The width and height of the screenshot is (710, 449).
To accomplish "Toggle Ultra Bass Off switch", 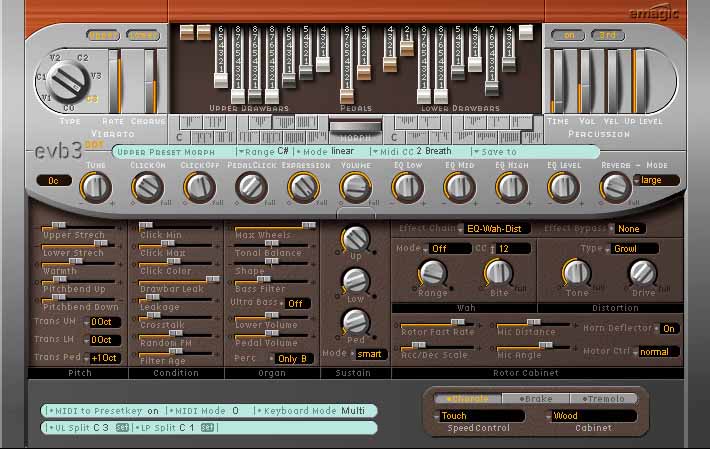I will coord(295,304).
